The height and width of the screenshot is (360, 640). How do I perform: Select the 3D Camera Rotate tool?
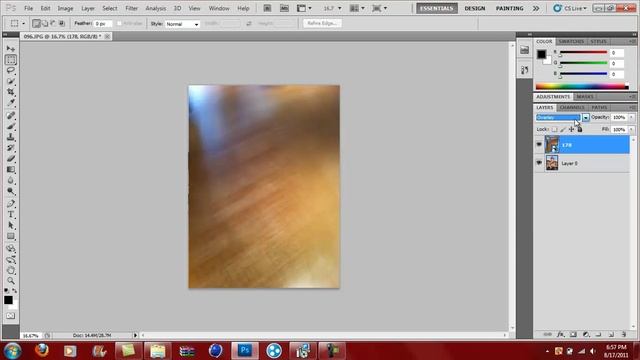(x=11, y=259)
